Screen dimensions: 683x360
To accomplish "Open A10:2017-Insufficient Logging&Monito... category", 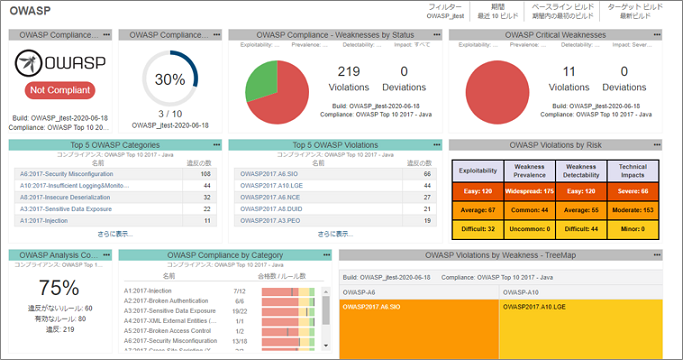I will click(74, 186).
